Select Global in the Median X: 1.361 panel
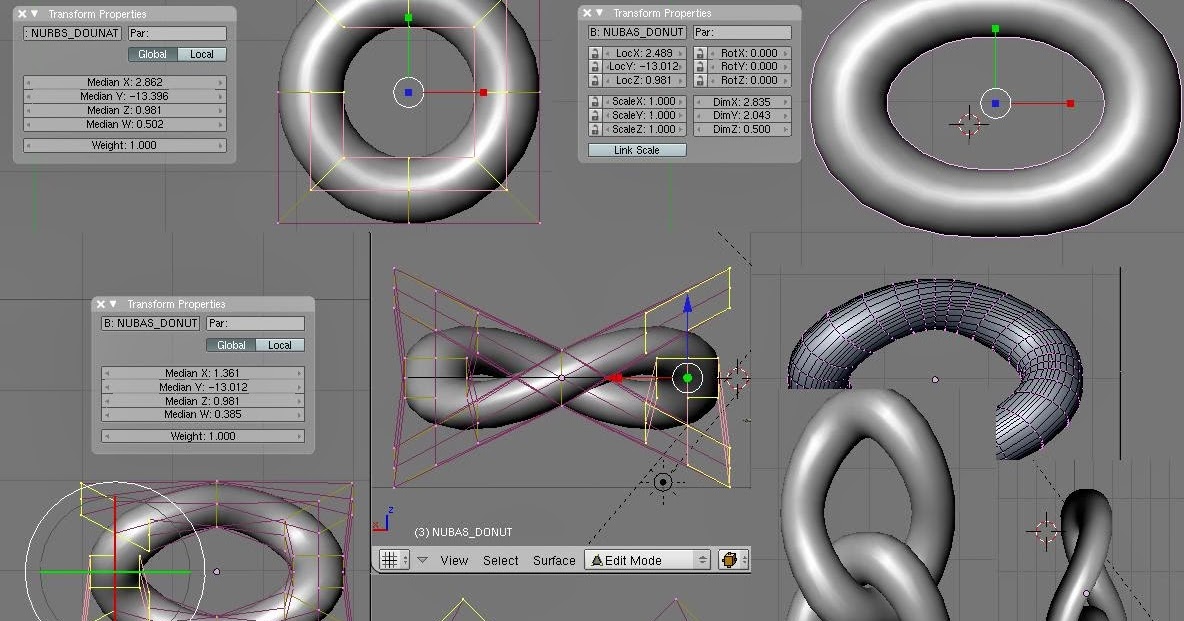Screen dimensions: 1184x621 [x=231, y=345]
